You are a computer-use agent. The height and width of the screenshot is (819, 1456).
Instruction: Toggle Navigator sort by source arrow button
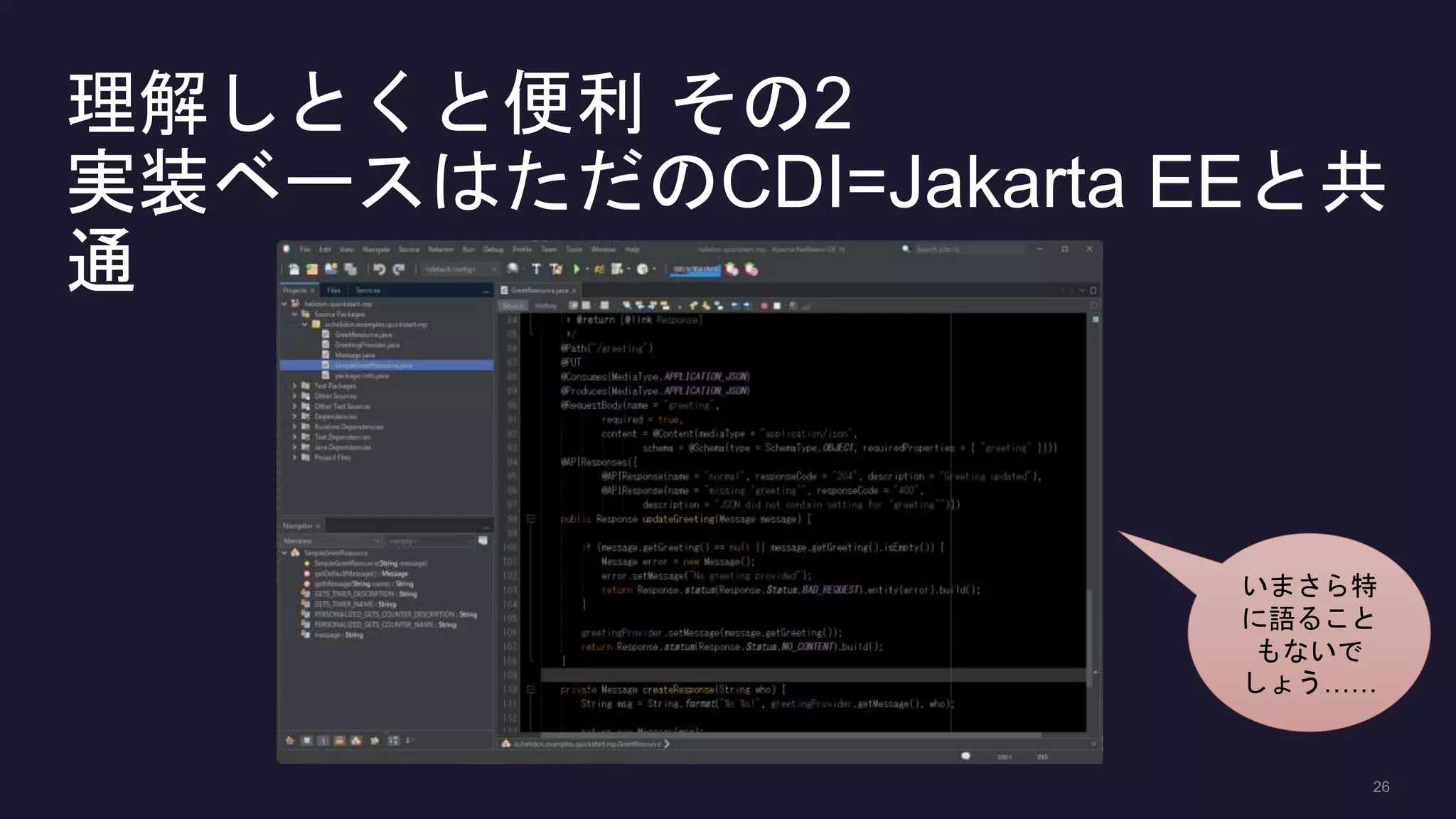coord(408,741)
